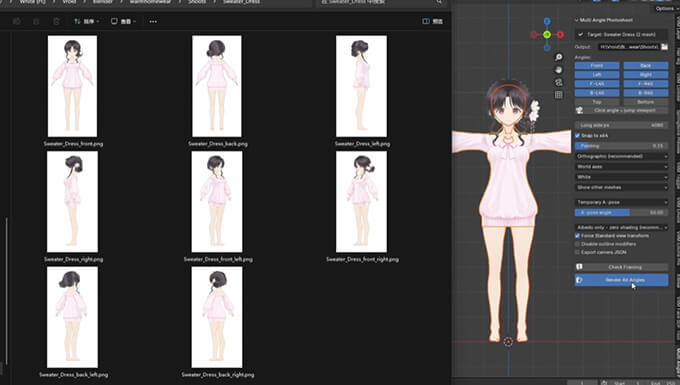Open the White background dropdown
Image resolution: width=680 pixels, height=385 pixels.
click(621, 177)
